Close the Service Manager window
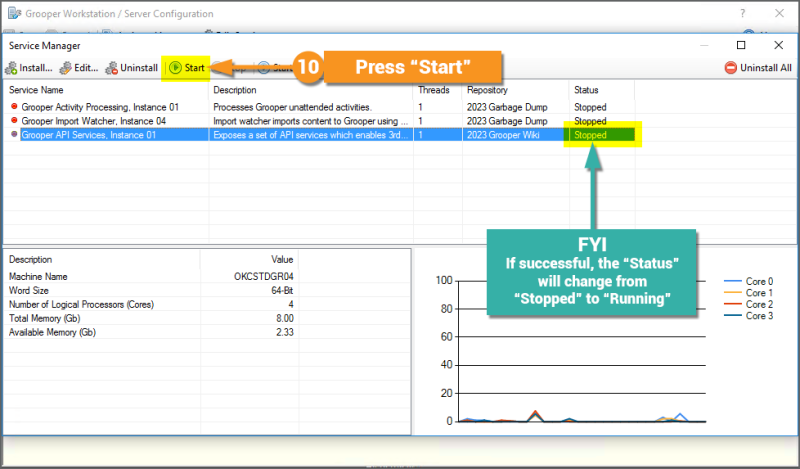 [779, 45]
